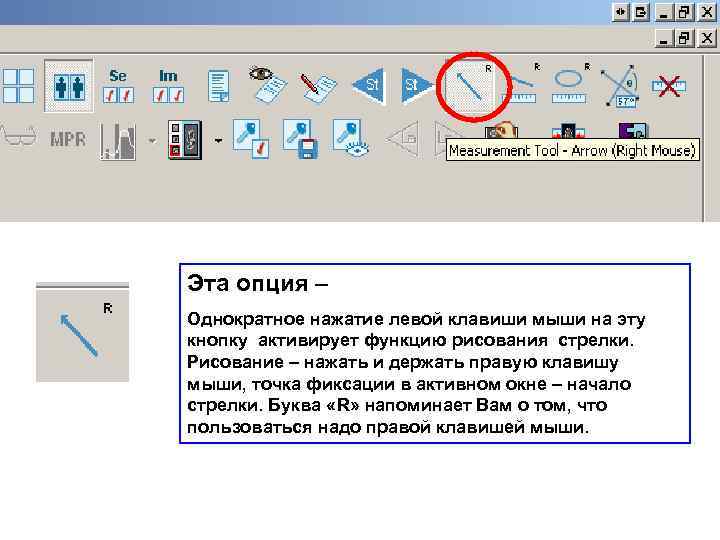
Task: Click the blue document report icon
Action: (219, 86)
